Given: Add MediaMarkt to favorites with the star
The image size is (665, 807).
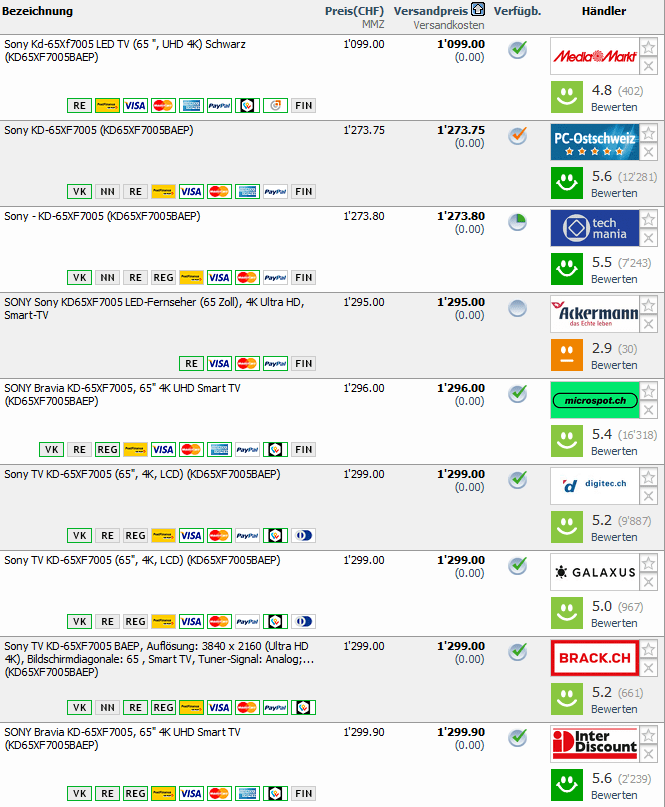Looking at the screenshot, I should (649, 47).
